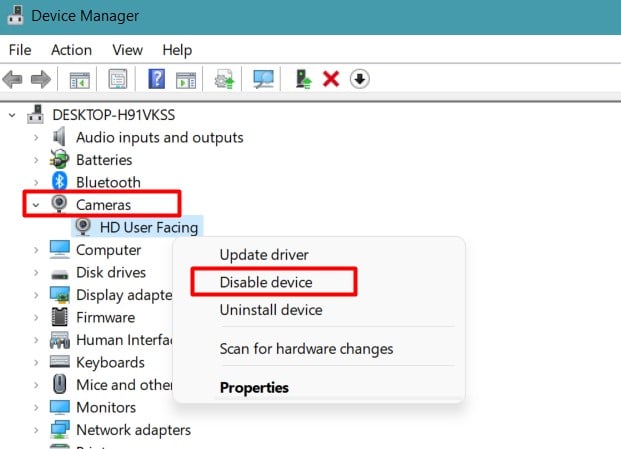Expand the Bluetooth chevron

36,183
